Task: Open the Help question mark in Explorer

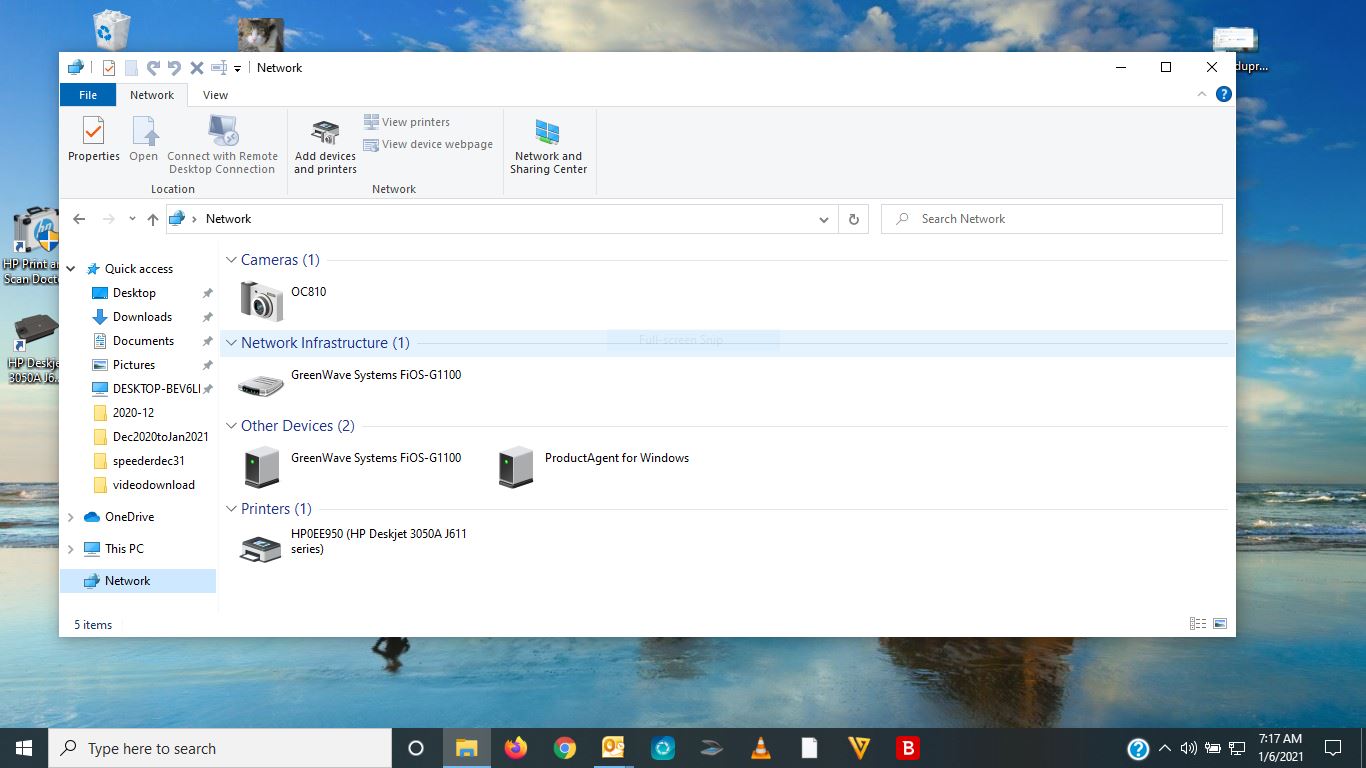Action: (x=1223, y=94)
